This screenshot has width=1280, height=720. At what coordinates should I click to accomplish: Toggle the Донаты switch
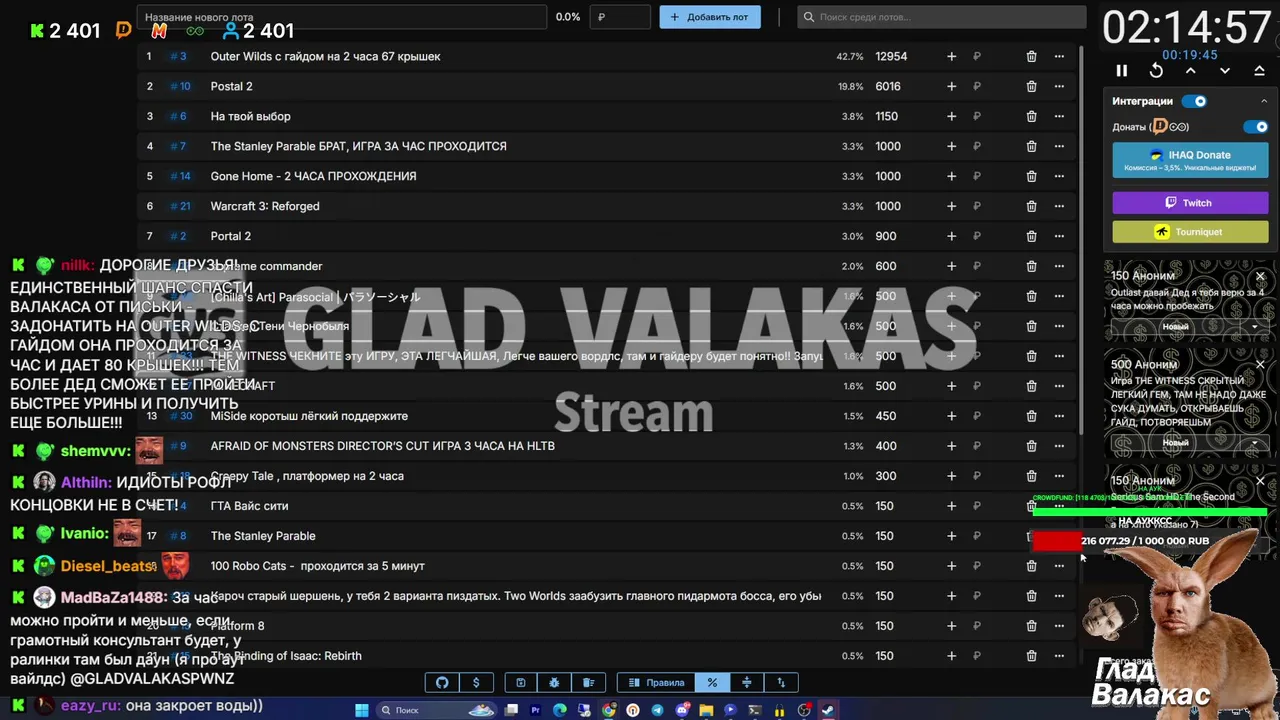click(x=1255, y=127)
